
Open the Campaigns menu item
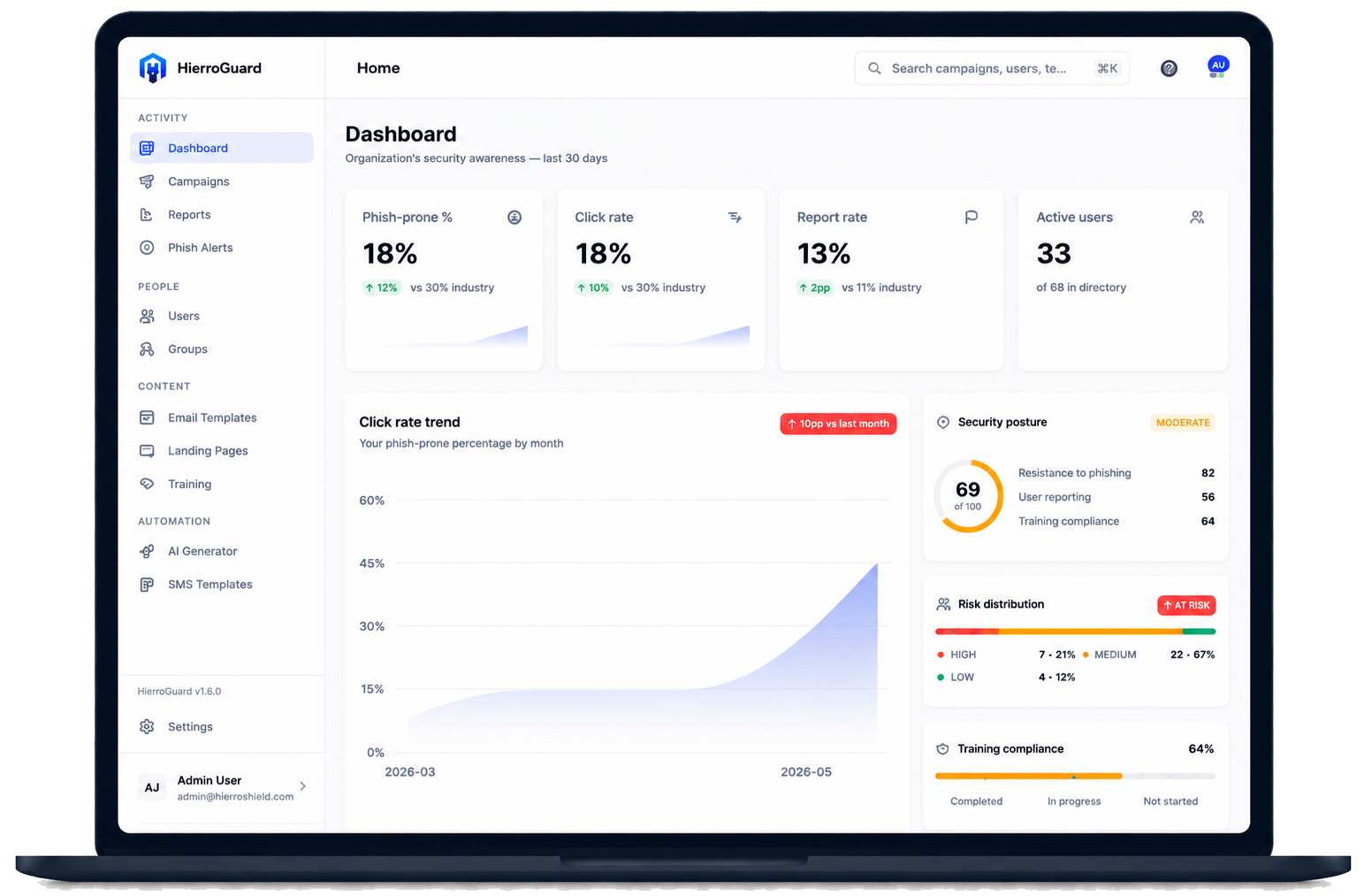point(222,181)
